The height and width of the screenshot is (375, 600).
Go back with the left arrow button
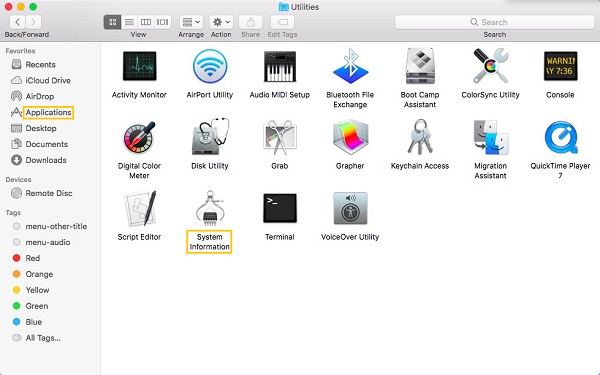(17, 22)
